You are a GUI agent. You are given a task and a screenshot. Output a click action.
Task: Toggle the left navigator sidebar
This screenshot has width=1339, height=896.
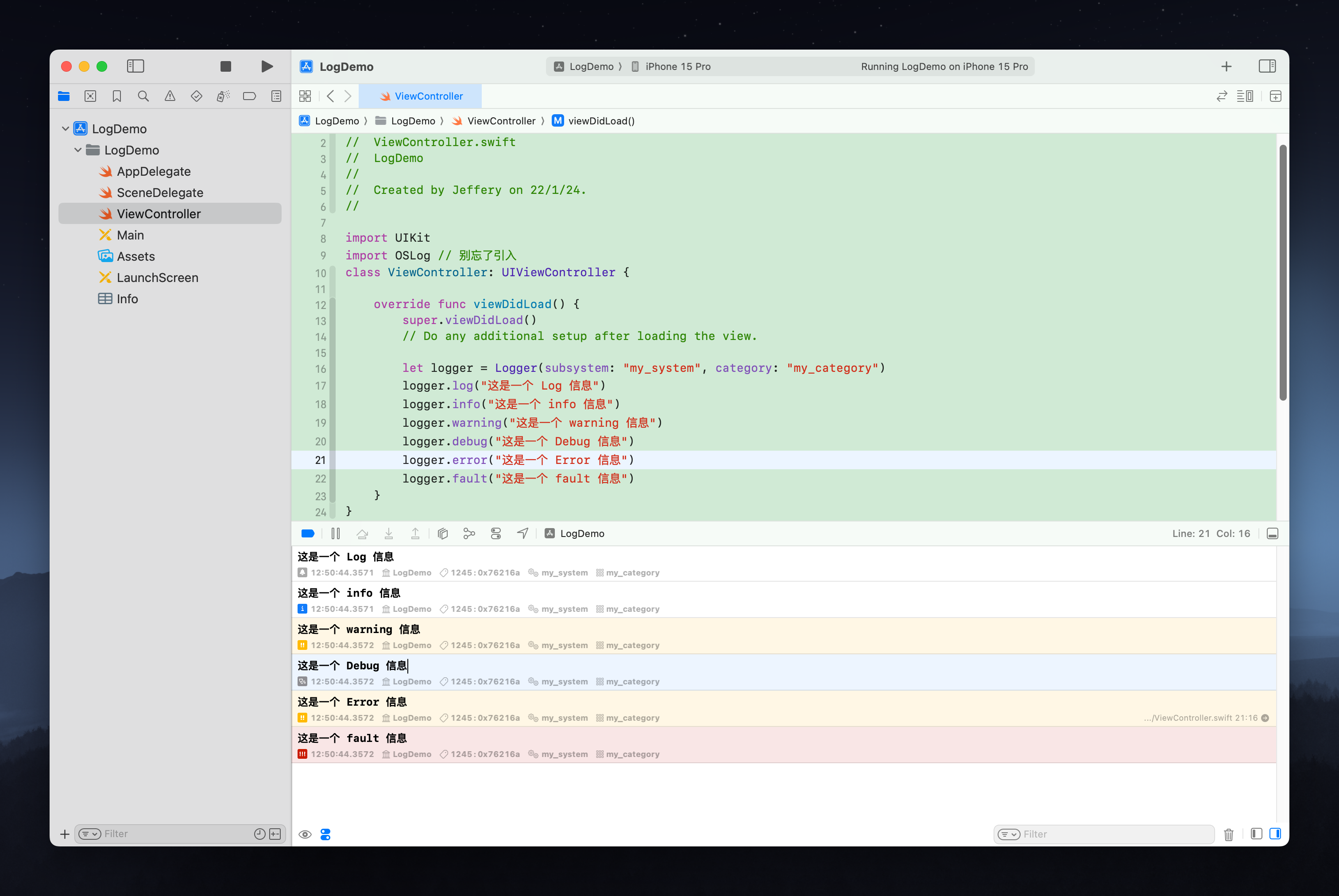135,66
